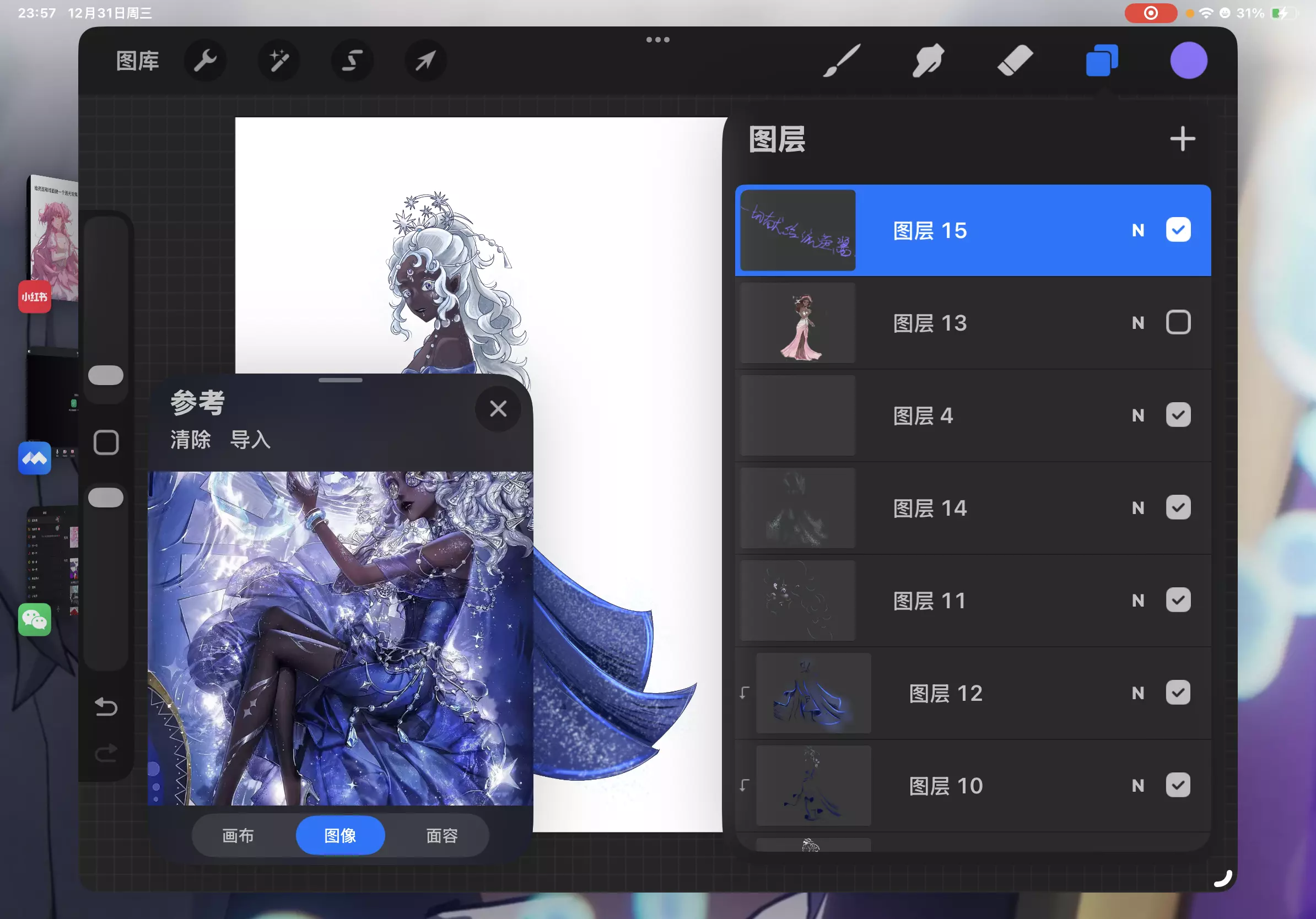Select the Selection S tool
Screen dimensions: 1316x919
[x=352, y=60]
